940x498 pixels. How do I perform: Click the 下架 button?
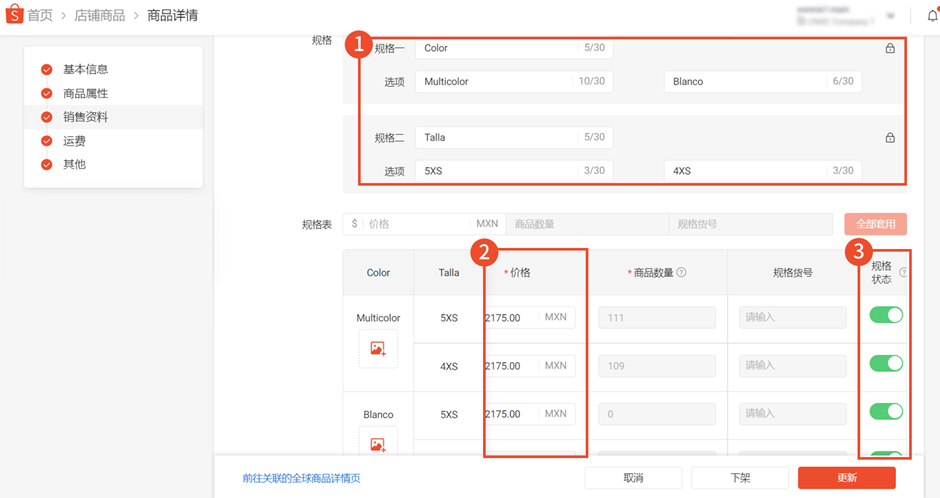click(x=740, y=478)
